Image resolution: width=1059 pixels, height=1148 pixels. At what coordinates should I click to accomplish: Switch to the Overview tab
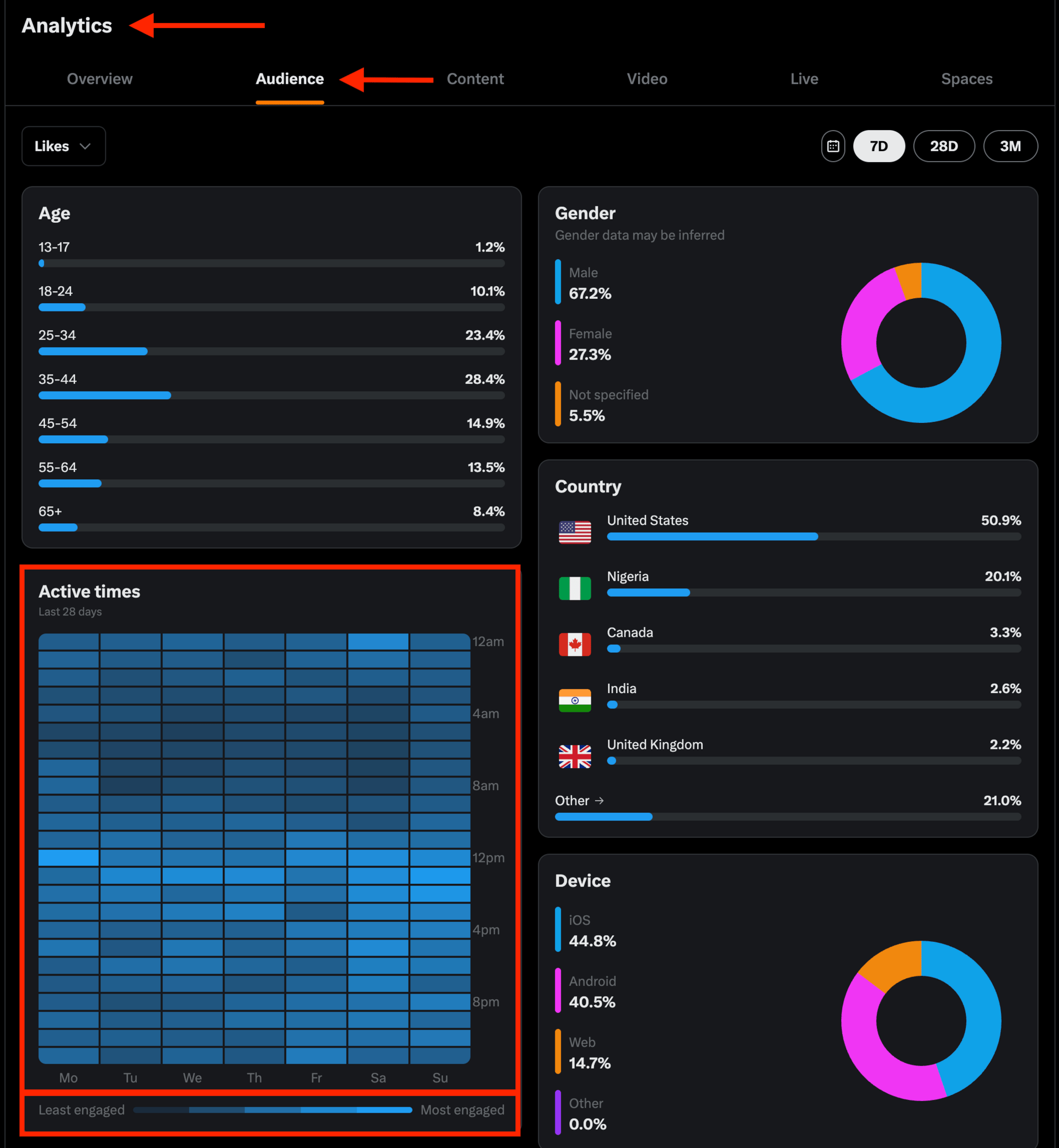coord(100,79)
